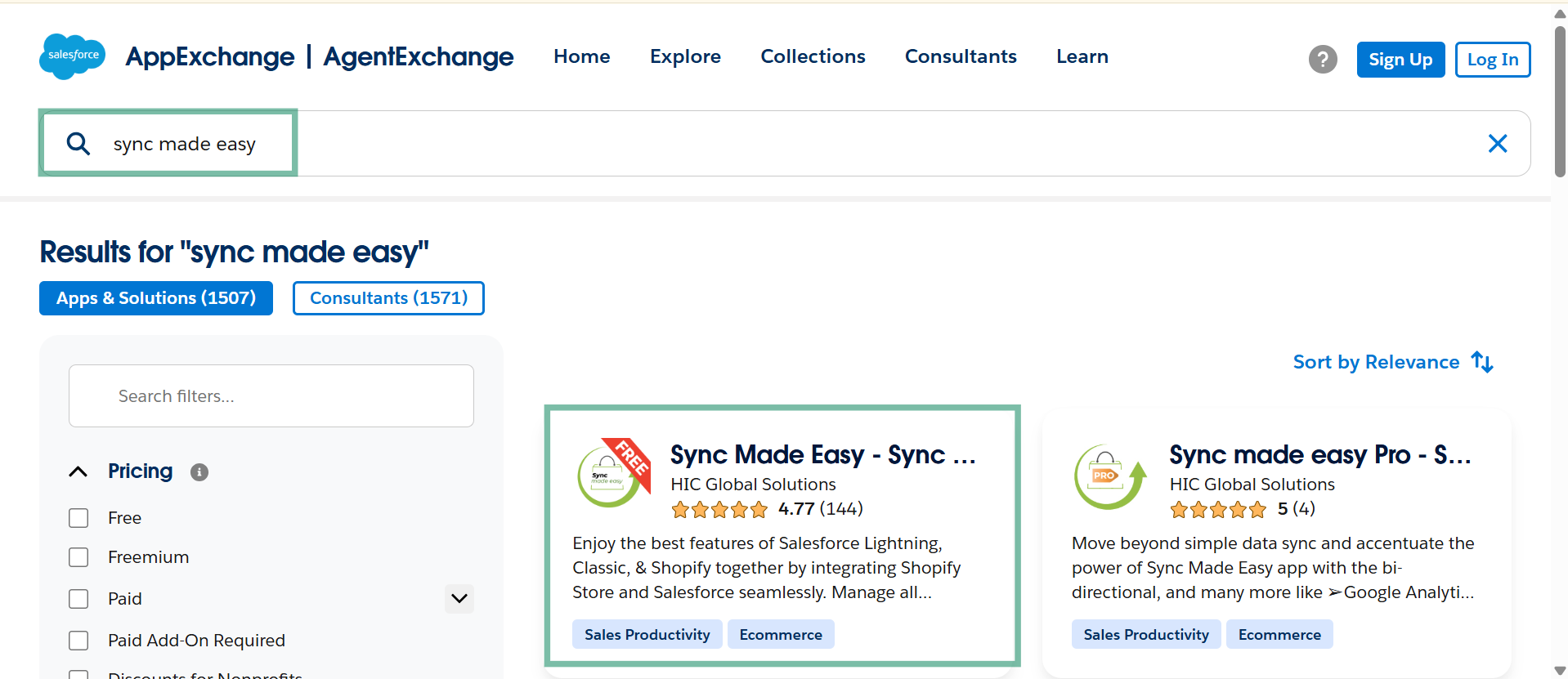Expand the Paid filter sub-options
Image resolution: width=1568 pixels, height=679 pixels.
pyautogui.click(x=459, y=598)
